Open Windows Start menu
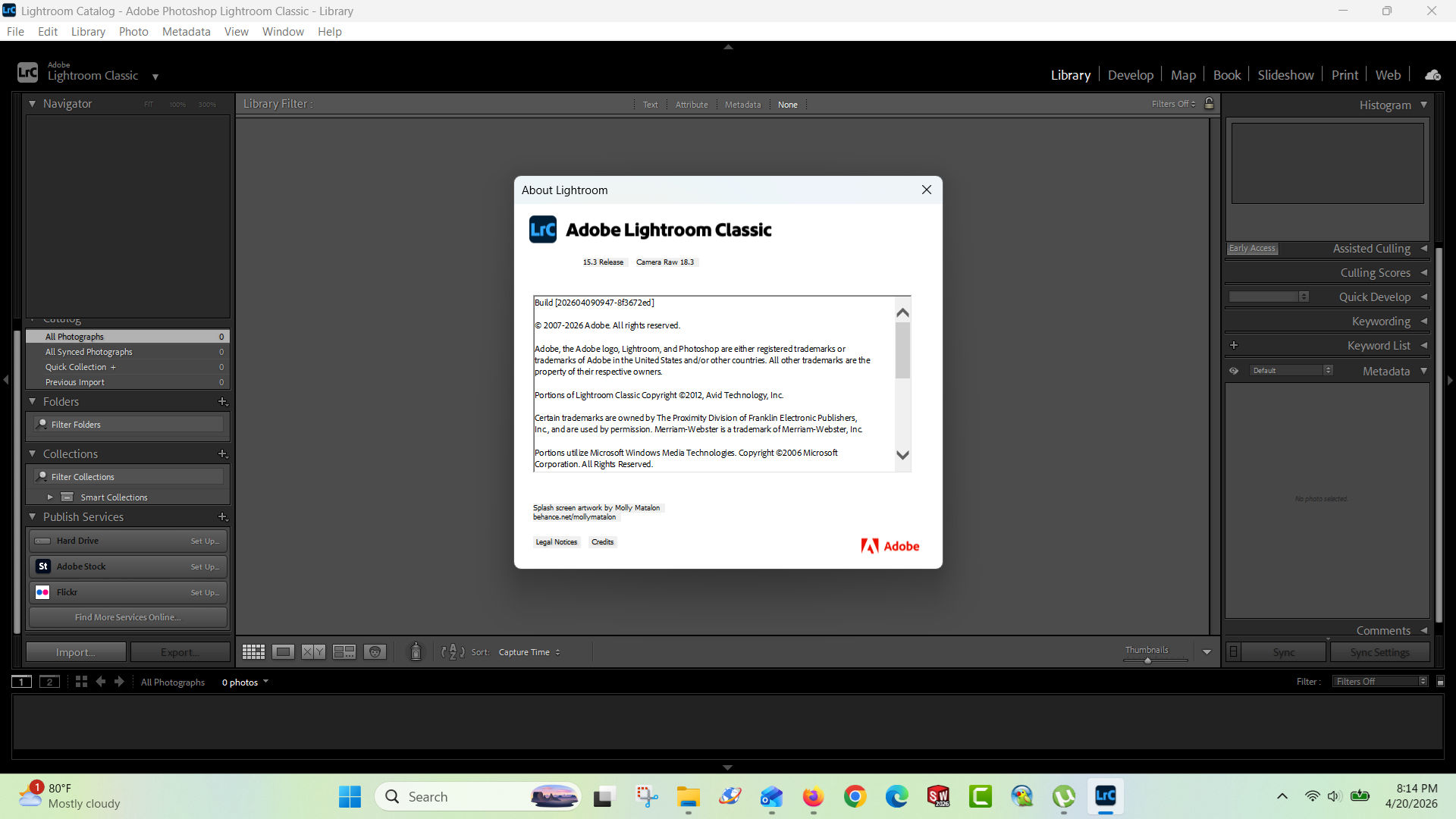Image resolution: width=1456 pixels, height=819 pixels. (350, 796)
